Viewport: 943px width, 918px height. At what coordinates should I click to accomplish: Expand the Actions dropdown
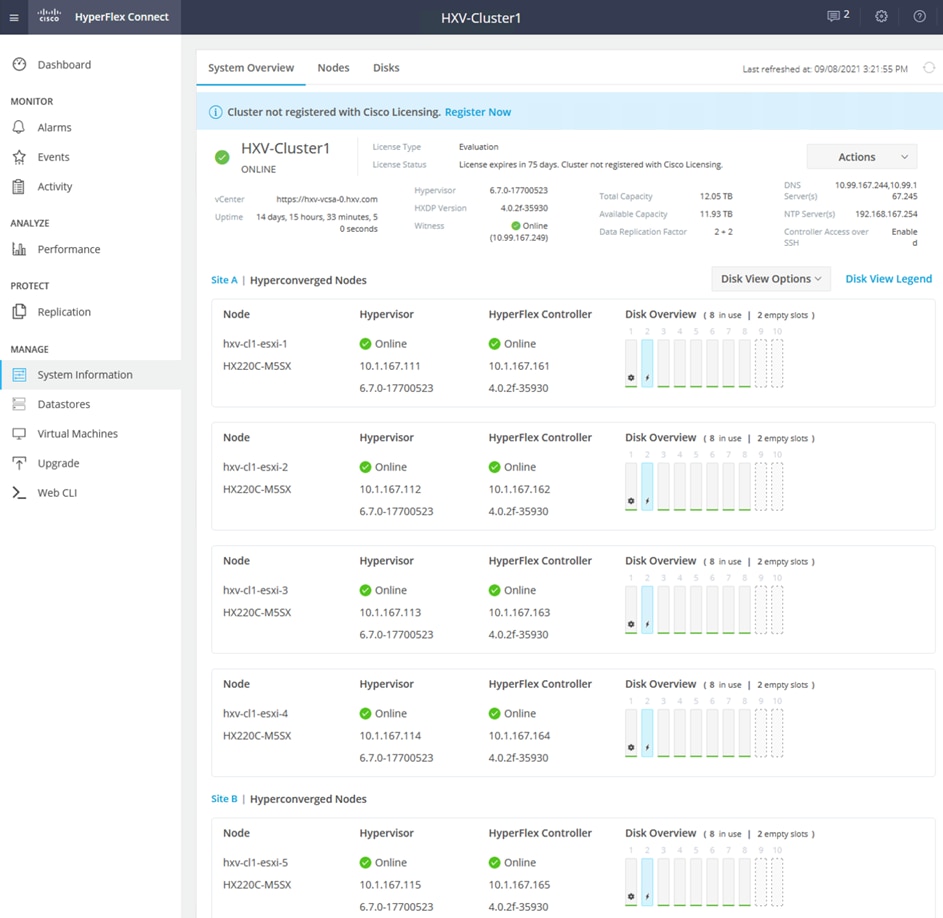tap(861, 157)
